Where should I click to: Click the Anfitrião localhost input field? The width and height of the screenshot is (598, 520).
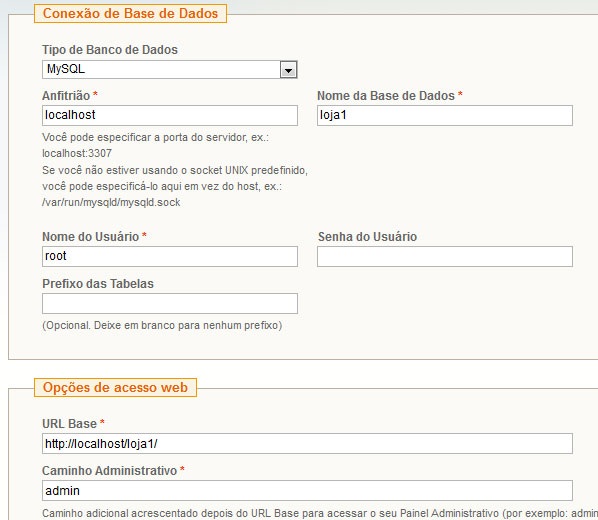pyautogui.click(x=170, y=116)
